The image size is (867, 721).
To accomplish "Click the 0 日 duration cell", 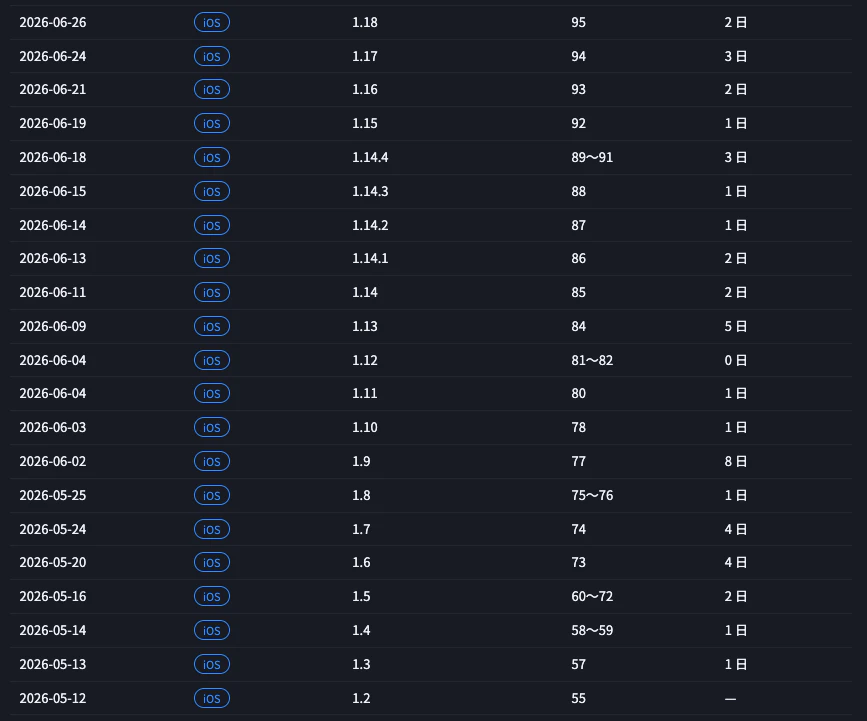I will [x=735, y=360].
